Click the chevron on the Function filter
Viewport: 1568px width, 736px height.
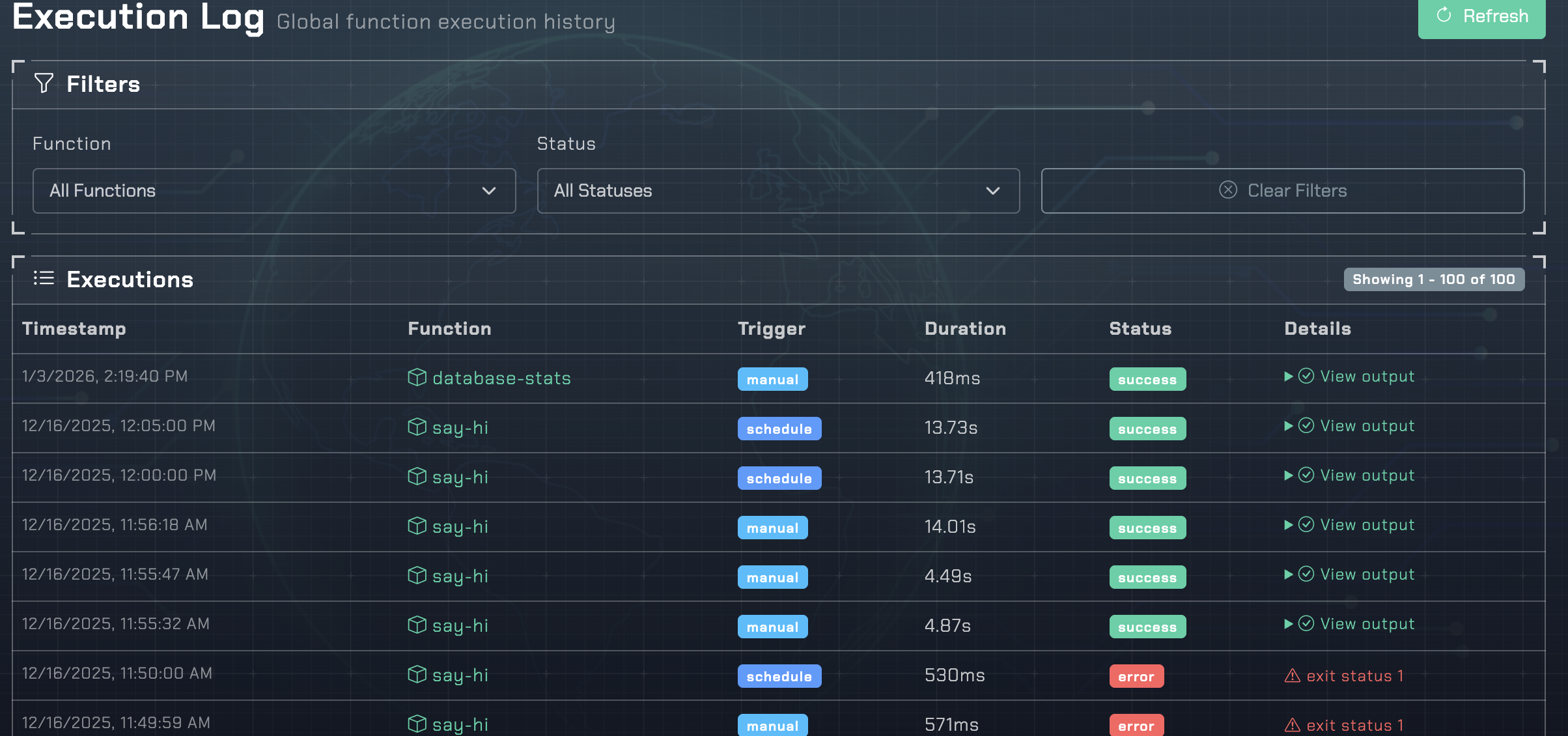click(x=488, y=190)
